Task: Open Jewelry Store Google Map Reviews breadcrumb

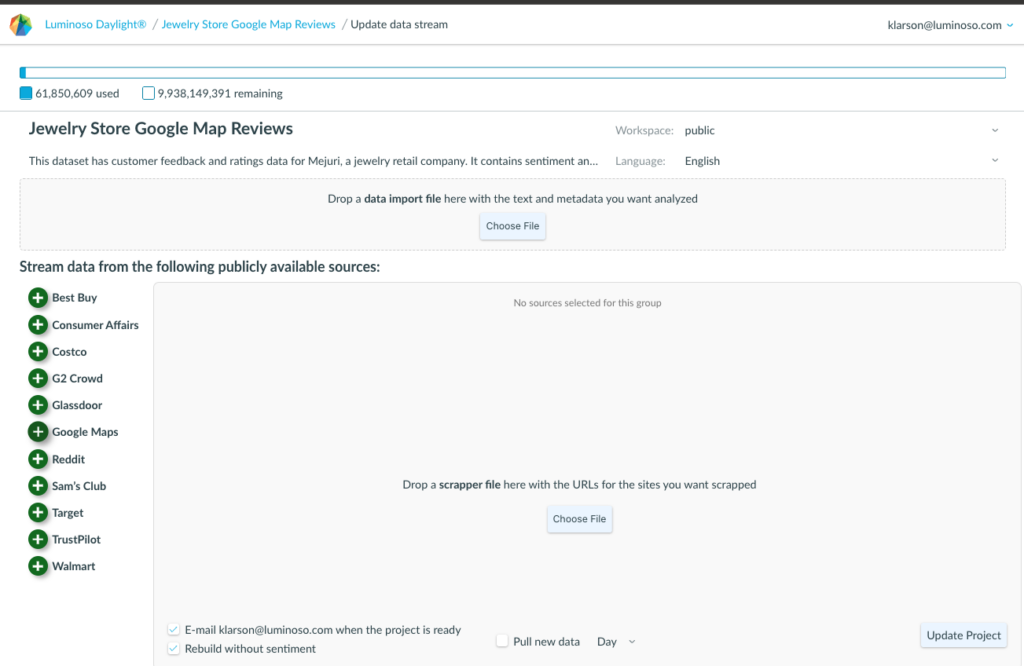Action: pos(248,24)
